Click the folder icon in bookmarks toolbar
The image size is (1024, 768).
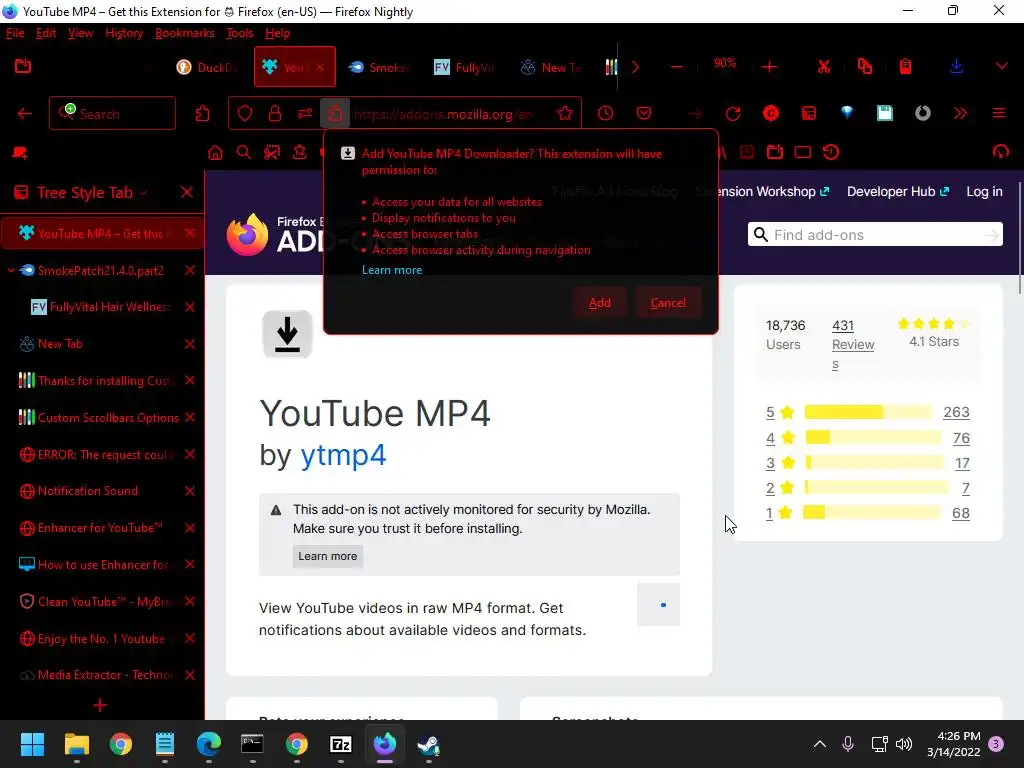pyautogui.click(x=775, y=153)
